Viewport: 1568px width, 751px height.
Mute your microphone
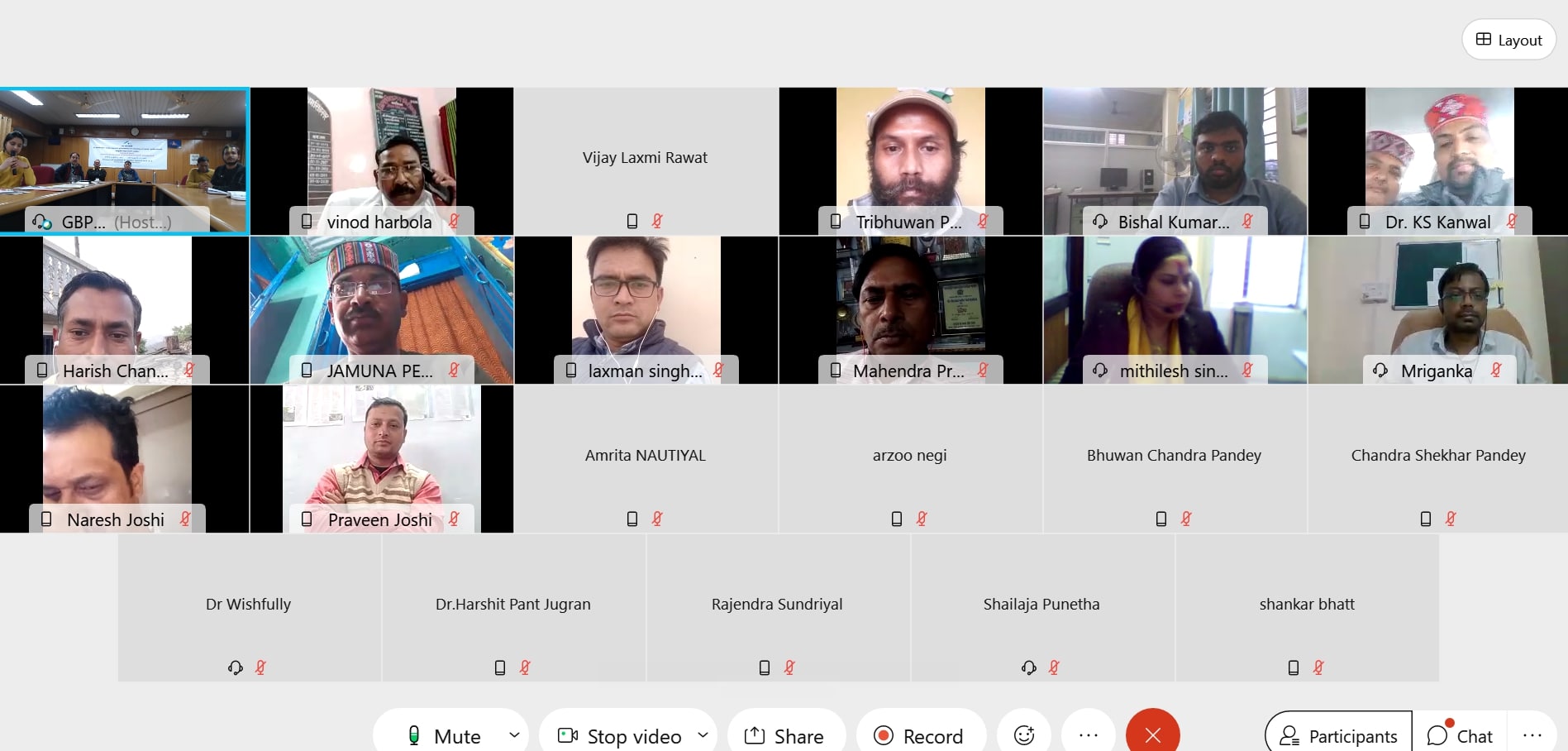pos(445,735)
